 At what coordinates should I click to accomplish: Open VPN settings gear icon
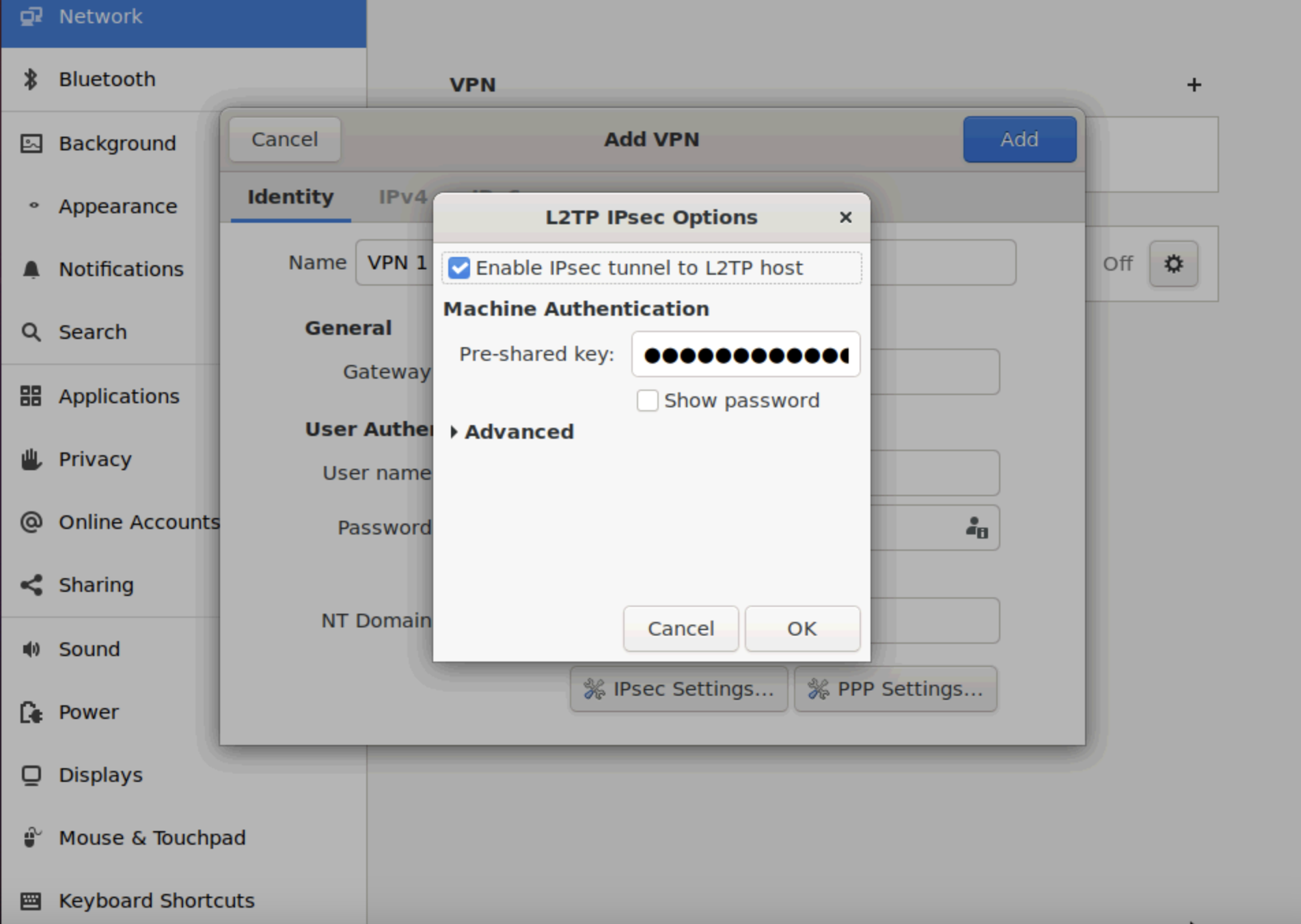[1173, 264]
